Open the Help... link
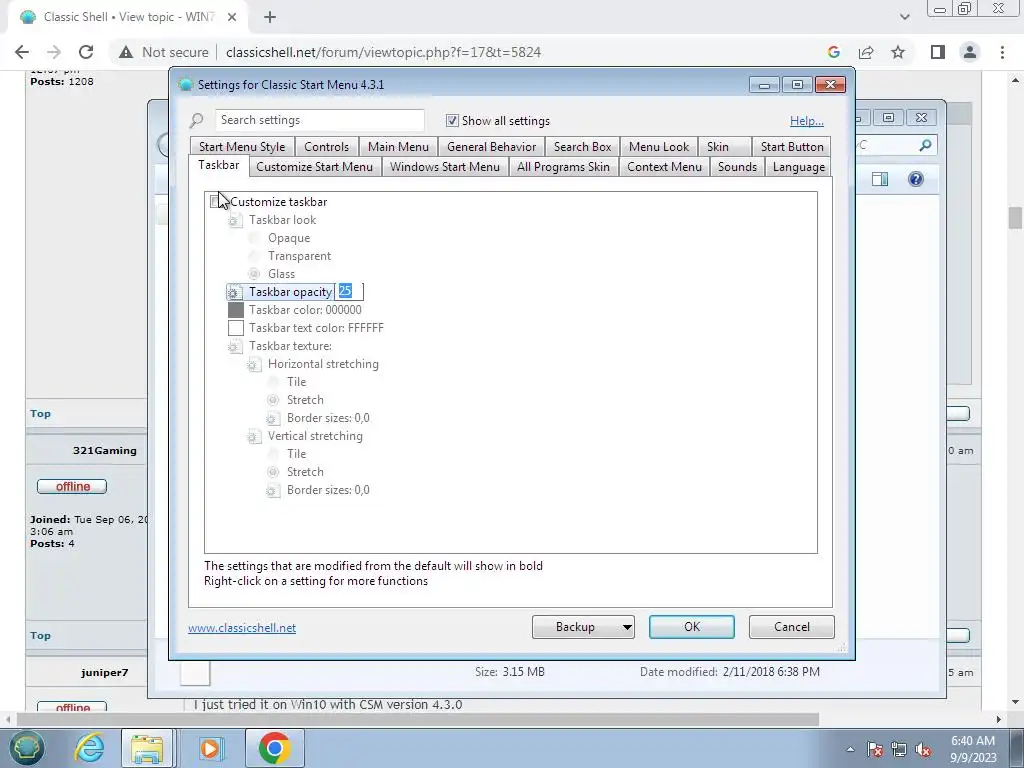The width and height of the screenshot is (1024, 768). click(807, 121)
